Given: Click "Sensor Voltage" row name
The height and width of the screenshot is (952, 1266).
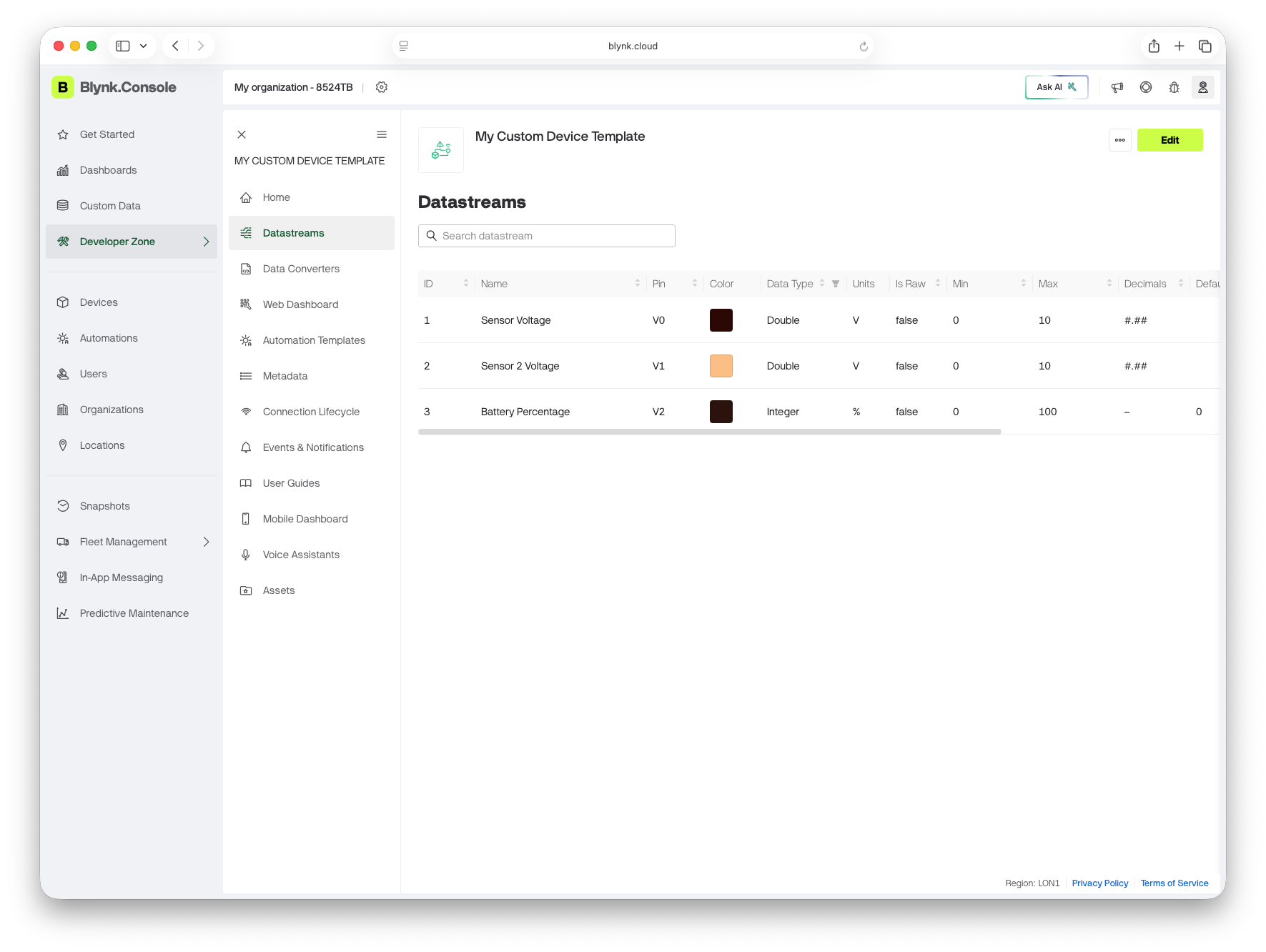Looking at the screenshot, I should click(x=516, y=320).
